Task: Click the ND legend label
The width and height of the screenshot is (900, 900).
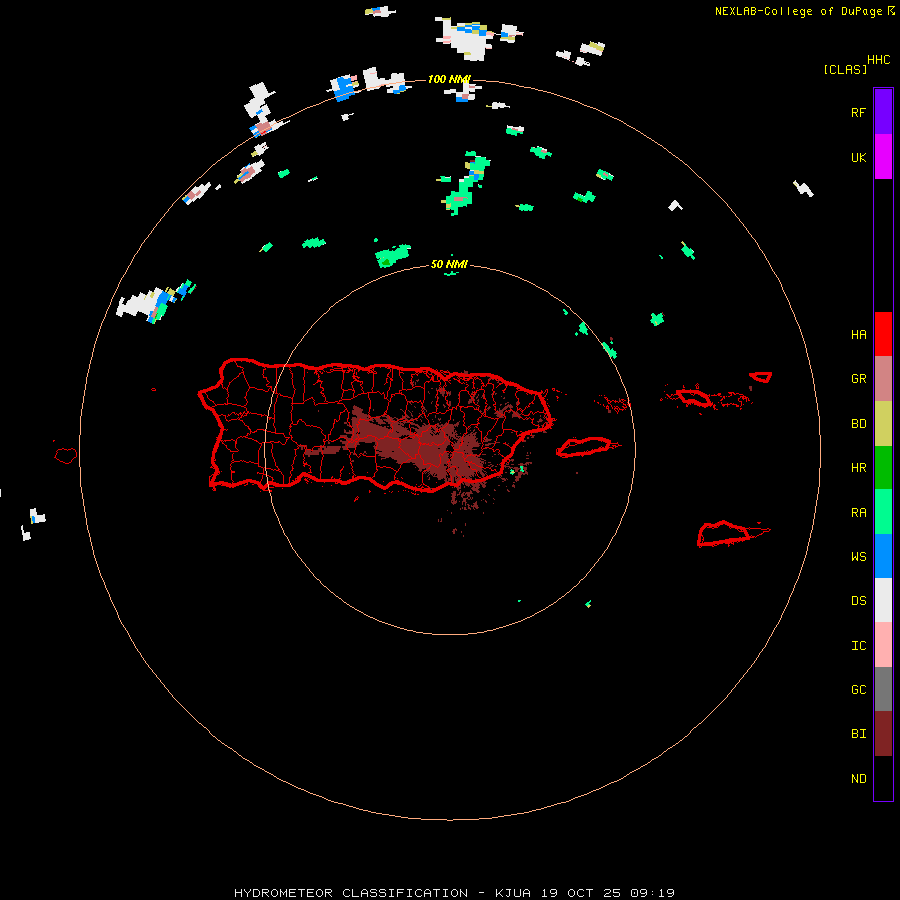Action: pyautogui.click(x=858, y=779)
